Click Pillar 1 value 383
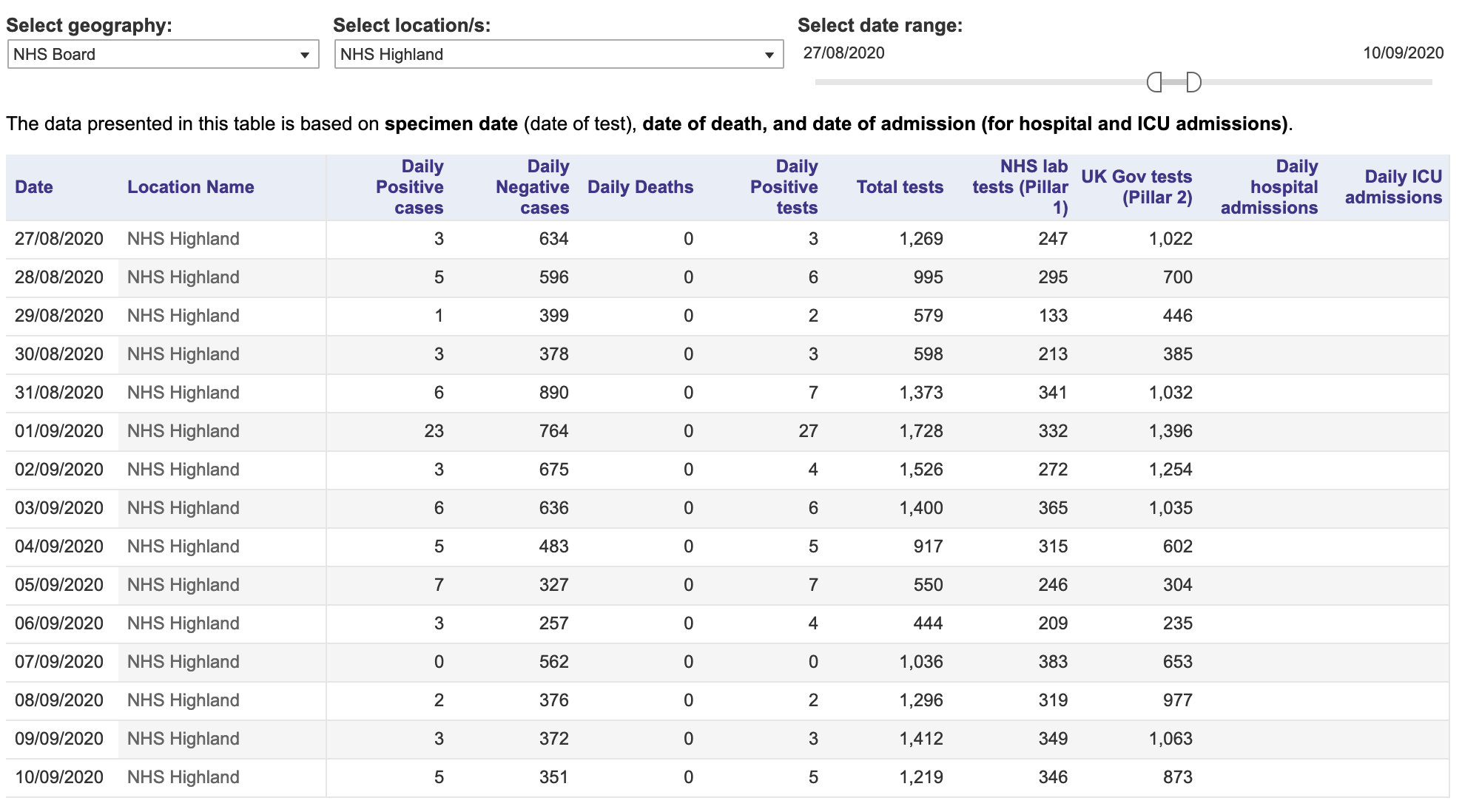This screenshot has width=1462, height=812. [1053, 662]
